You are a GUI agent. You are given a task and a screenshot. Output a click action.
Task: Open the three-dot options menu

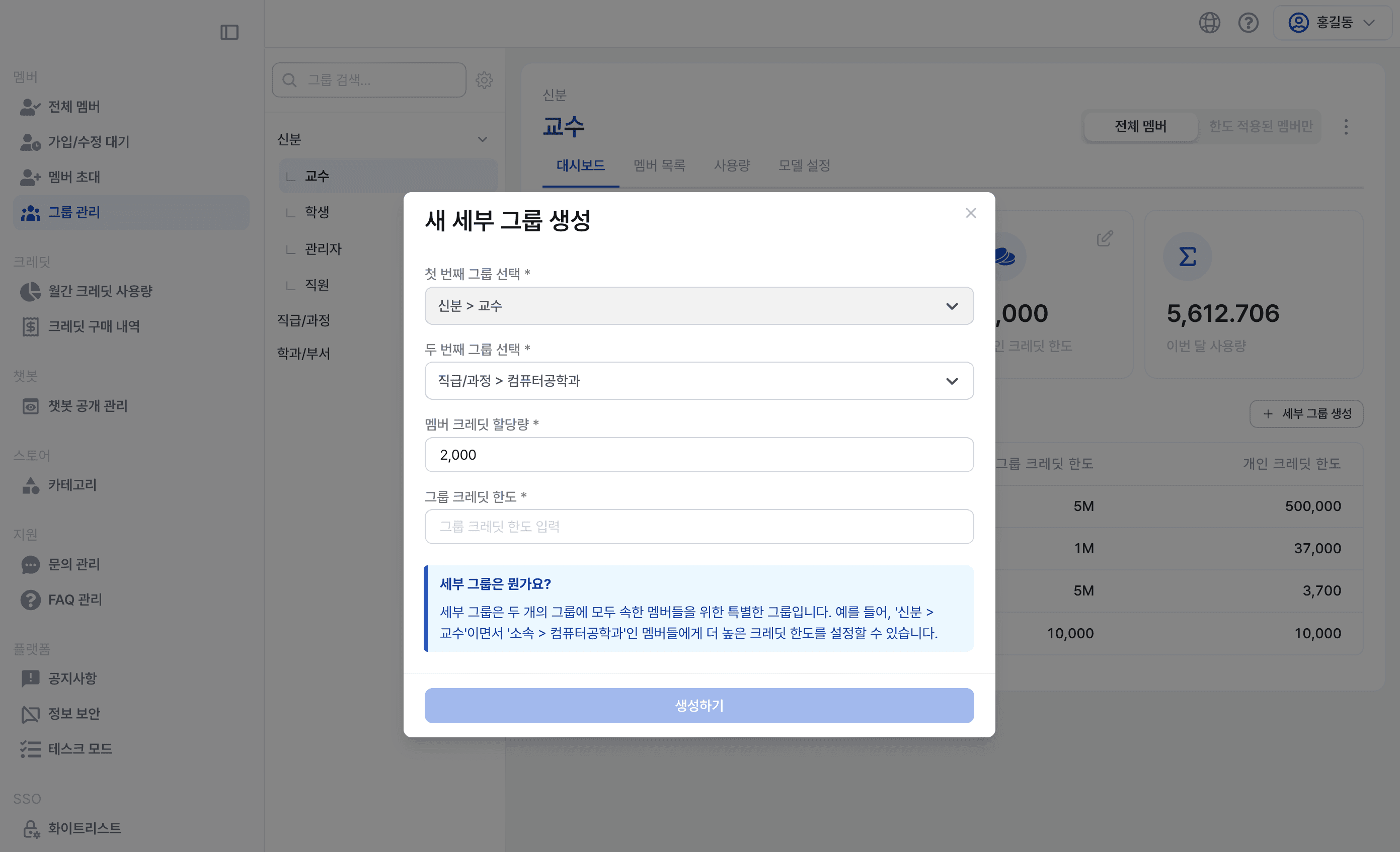pyautogui.click(x=1346, y=127)
